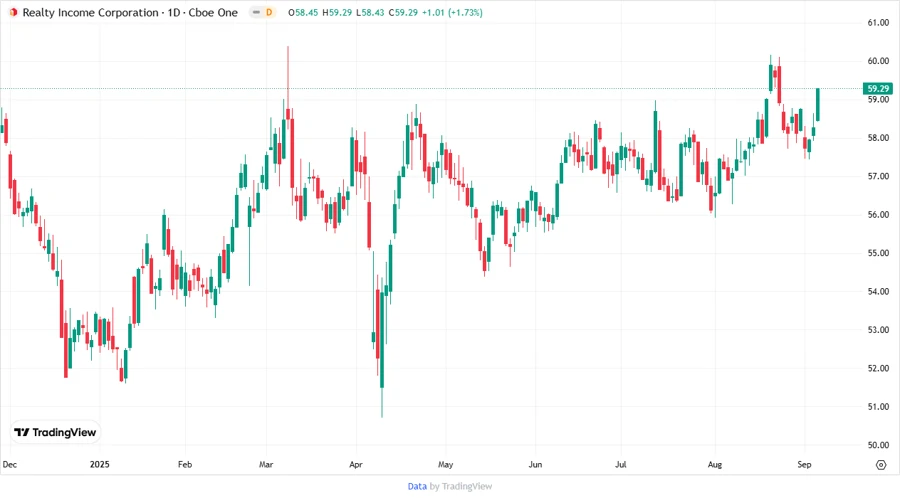Click the 60.00 price axis label

pyautogui.click(x=878, y=61)
